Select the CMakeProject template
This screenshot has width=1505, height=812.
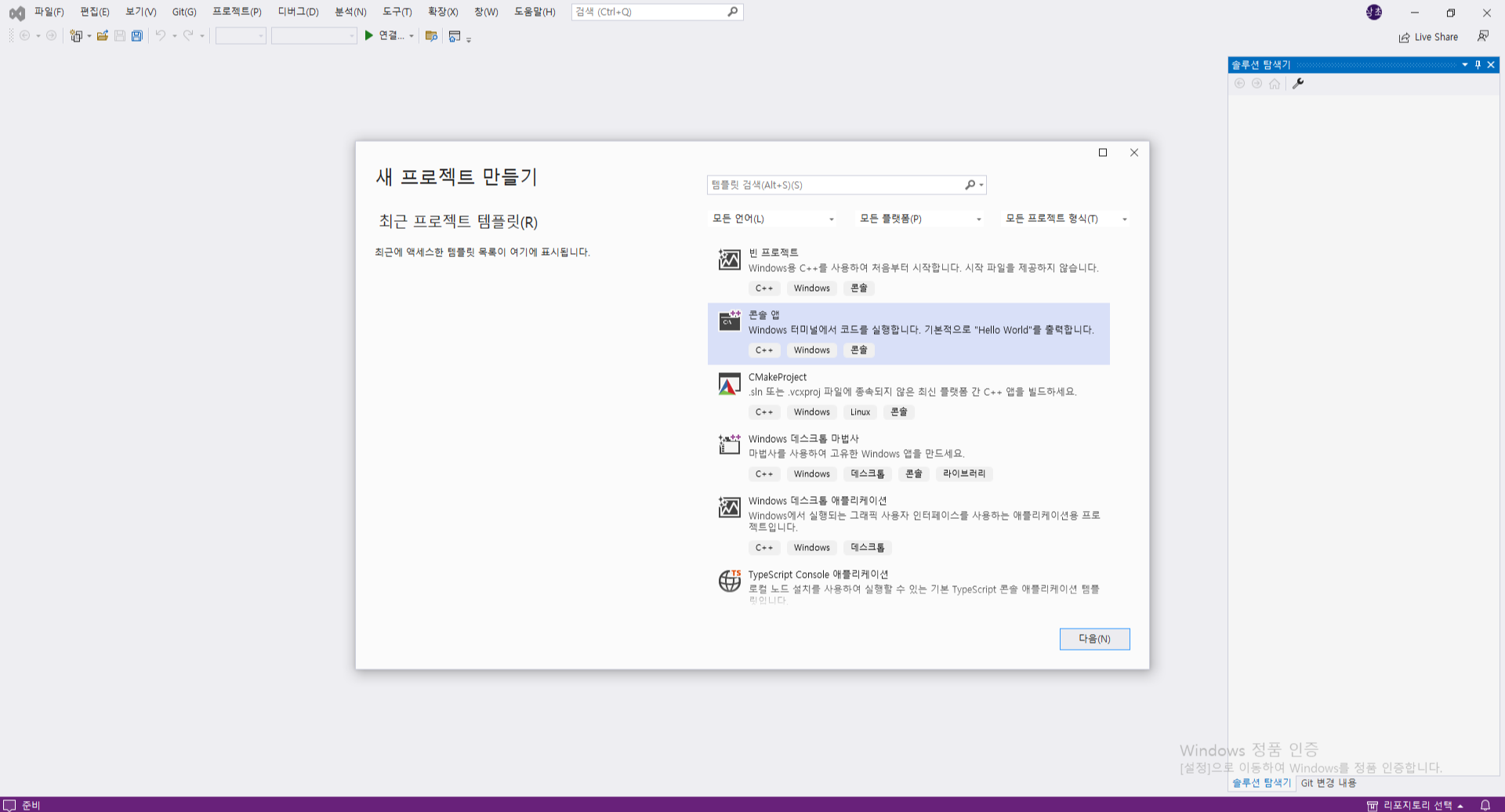908,395
